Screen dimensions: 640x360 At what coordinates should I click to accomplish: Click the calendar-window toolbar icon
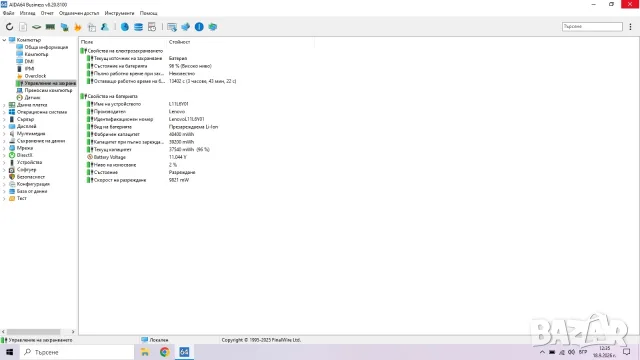(x=152, y=27)
